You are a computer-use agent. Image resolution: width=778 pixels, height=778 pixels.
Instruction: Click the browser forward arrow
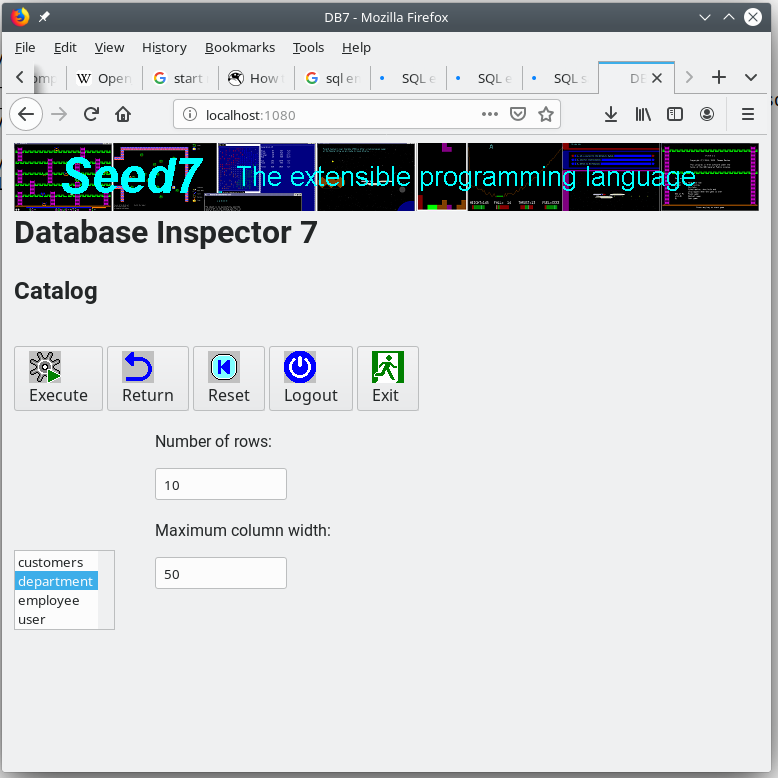click(59, 115)
